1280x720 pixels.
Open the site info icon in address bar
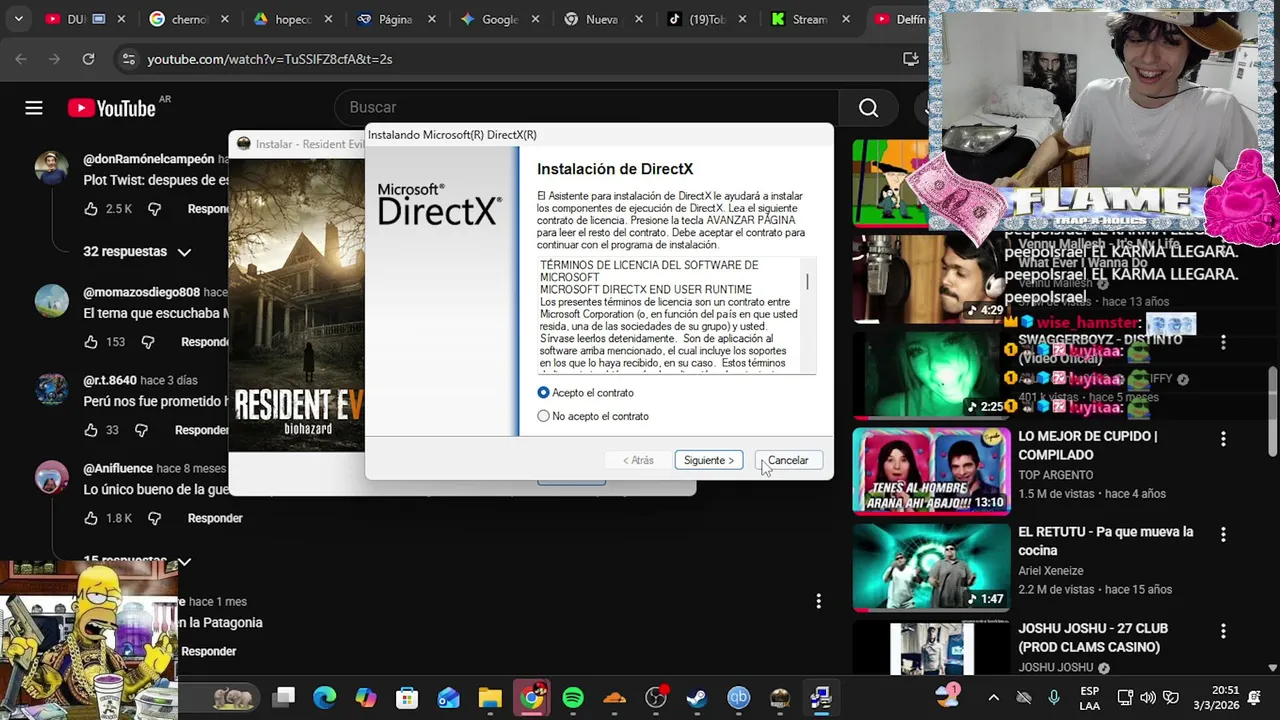[x=128, y=59]
